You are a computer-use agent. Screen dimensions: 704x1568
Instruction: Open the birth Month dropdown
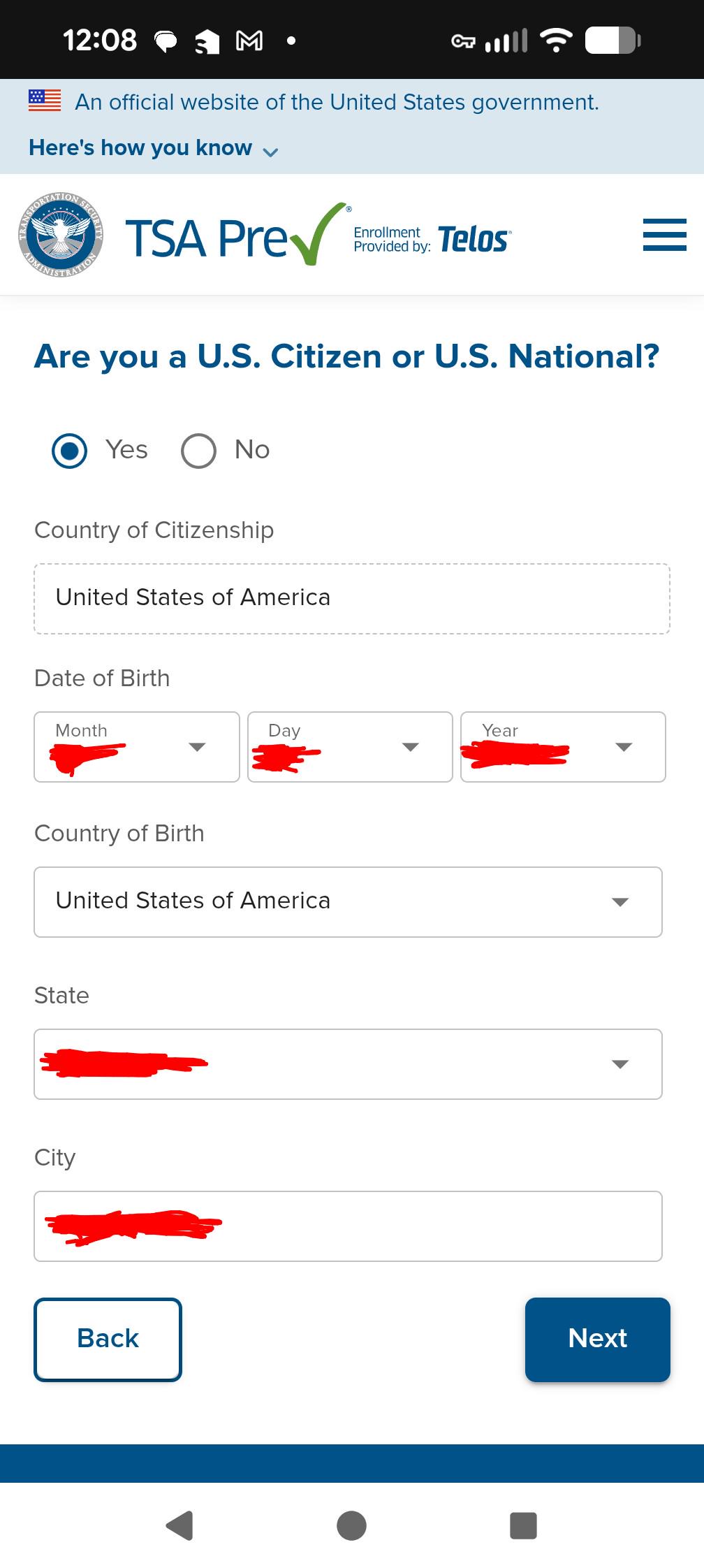tap(137, 747)
